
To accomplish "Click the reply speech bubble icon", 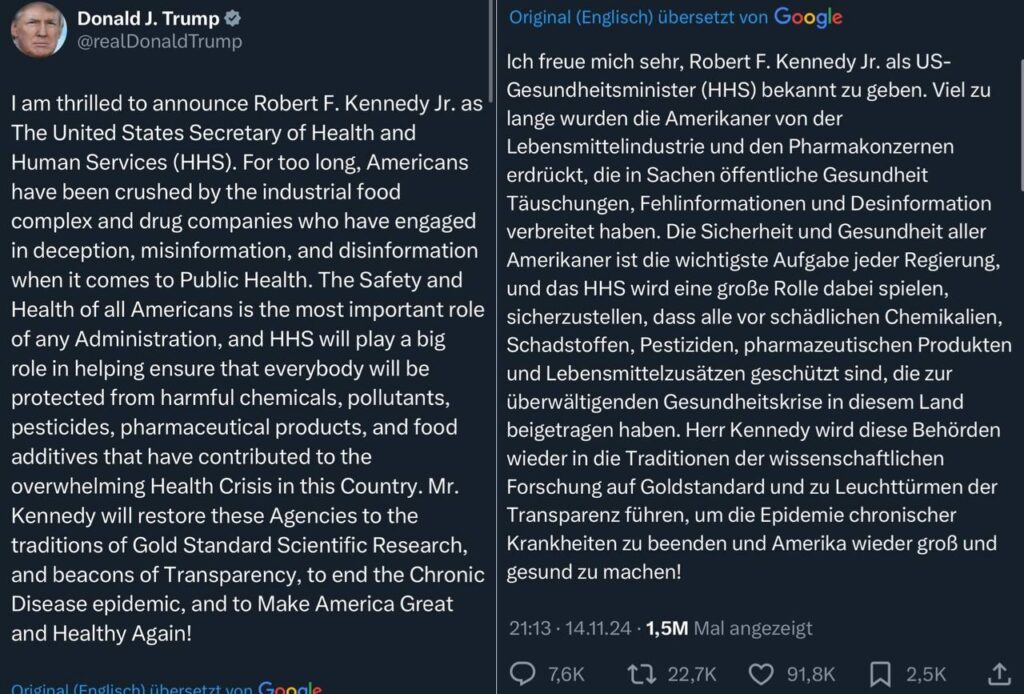I will 523,674.
